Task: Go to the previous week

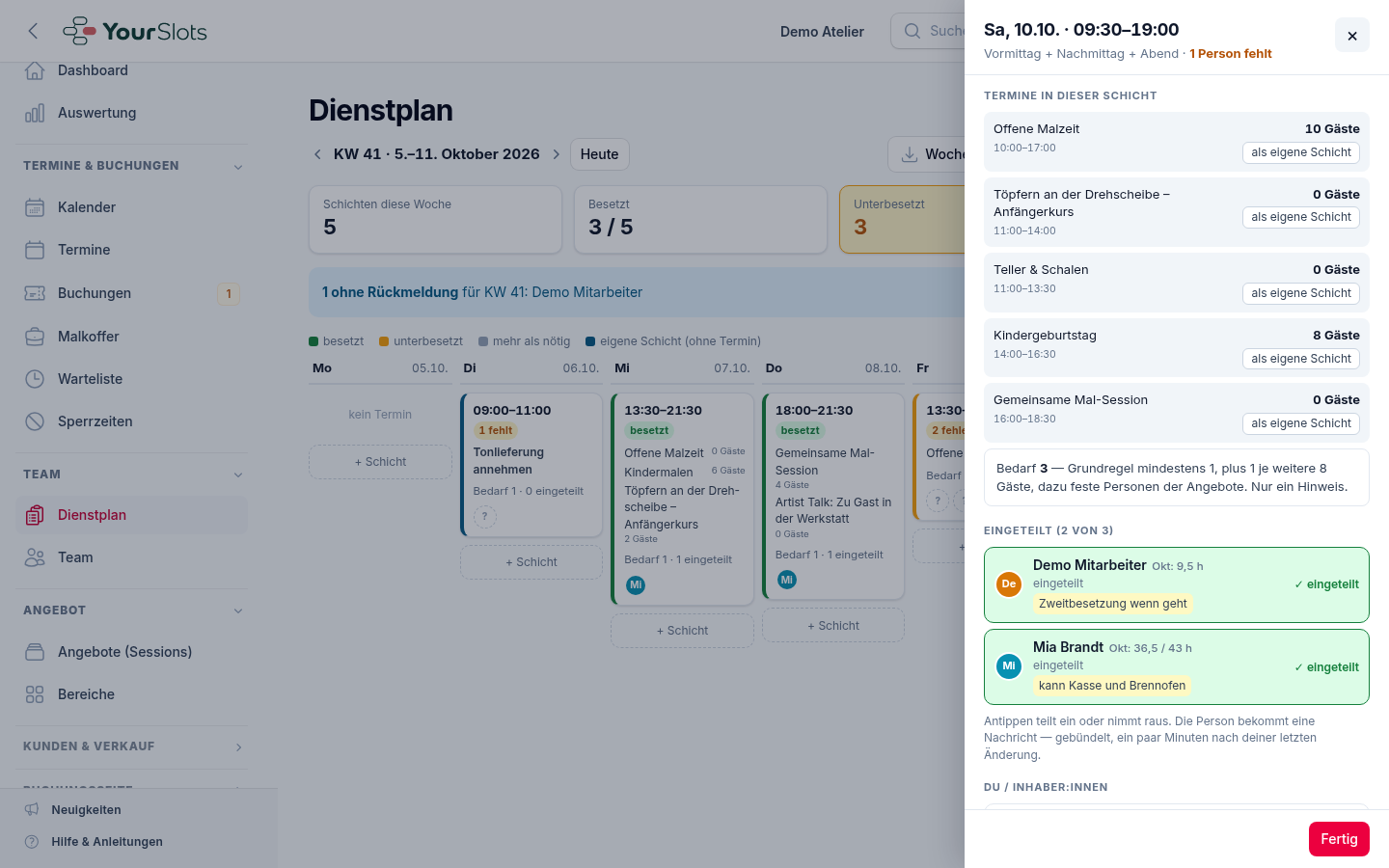Action: point(317,154)
